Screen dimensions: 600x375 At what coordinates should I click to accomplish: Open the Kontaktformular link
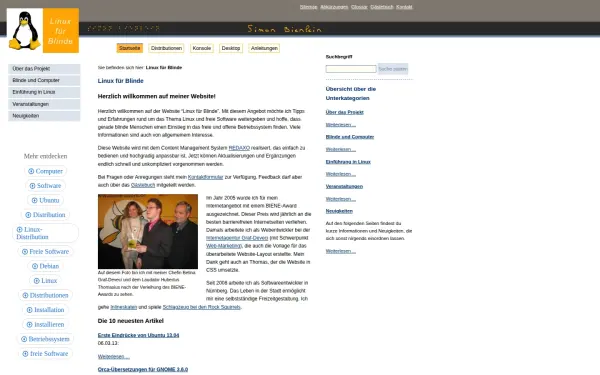click(x=205, y=177)
